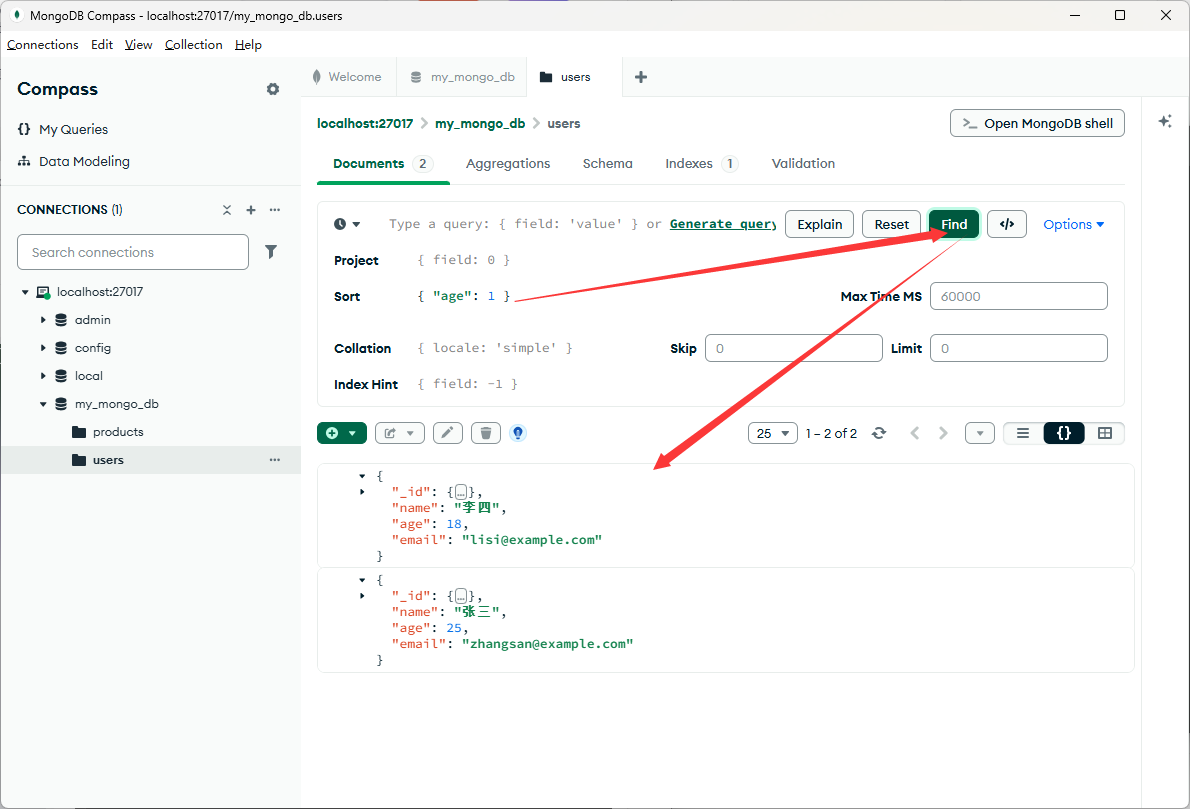Focus the Search connections field

pyautogui.click(x=133, y=252)
